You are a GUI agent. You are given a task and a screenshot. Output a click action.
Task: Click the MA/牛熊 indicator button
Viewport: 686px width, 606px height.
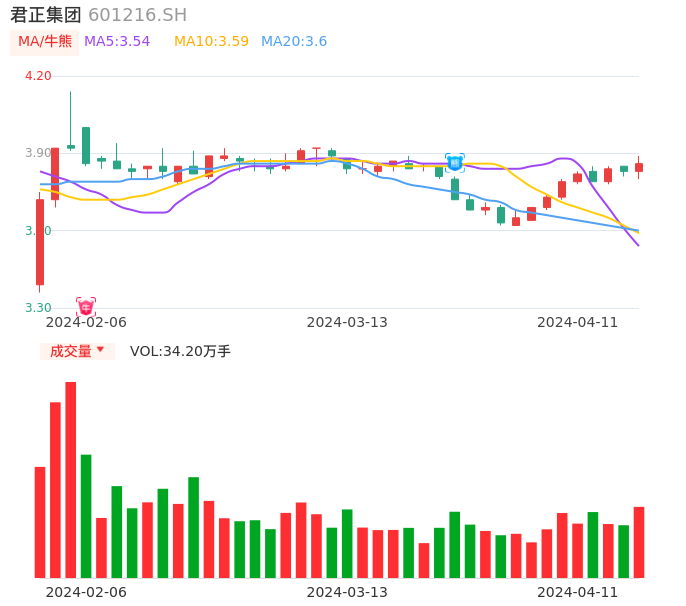coord(45,42)
